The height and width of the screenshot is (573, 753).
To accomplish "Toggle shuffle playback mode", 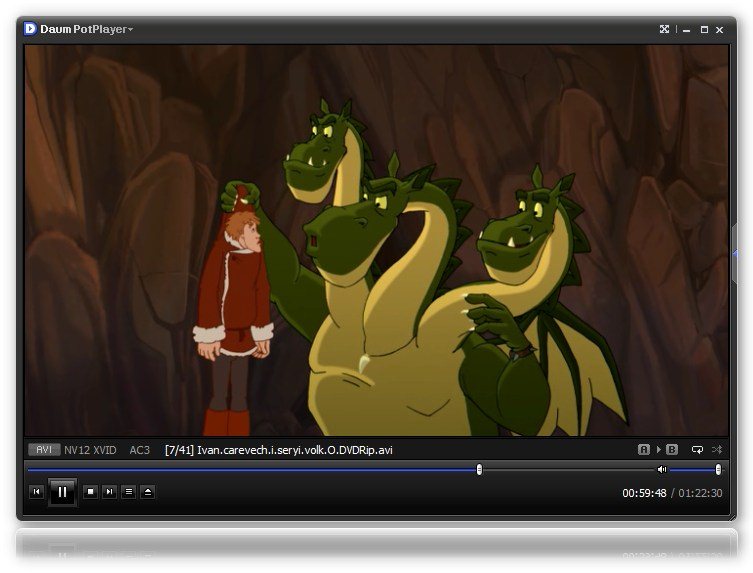I will point(717,450).
